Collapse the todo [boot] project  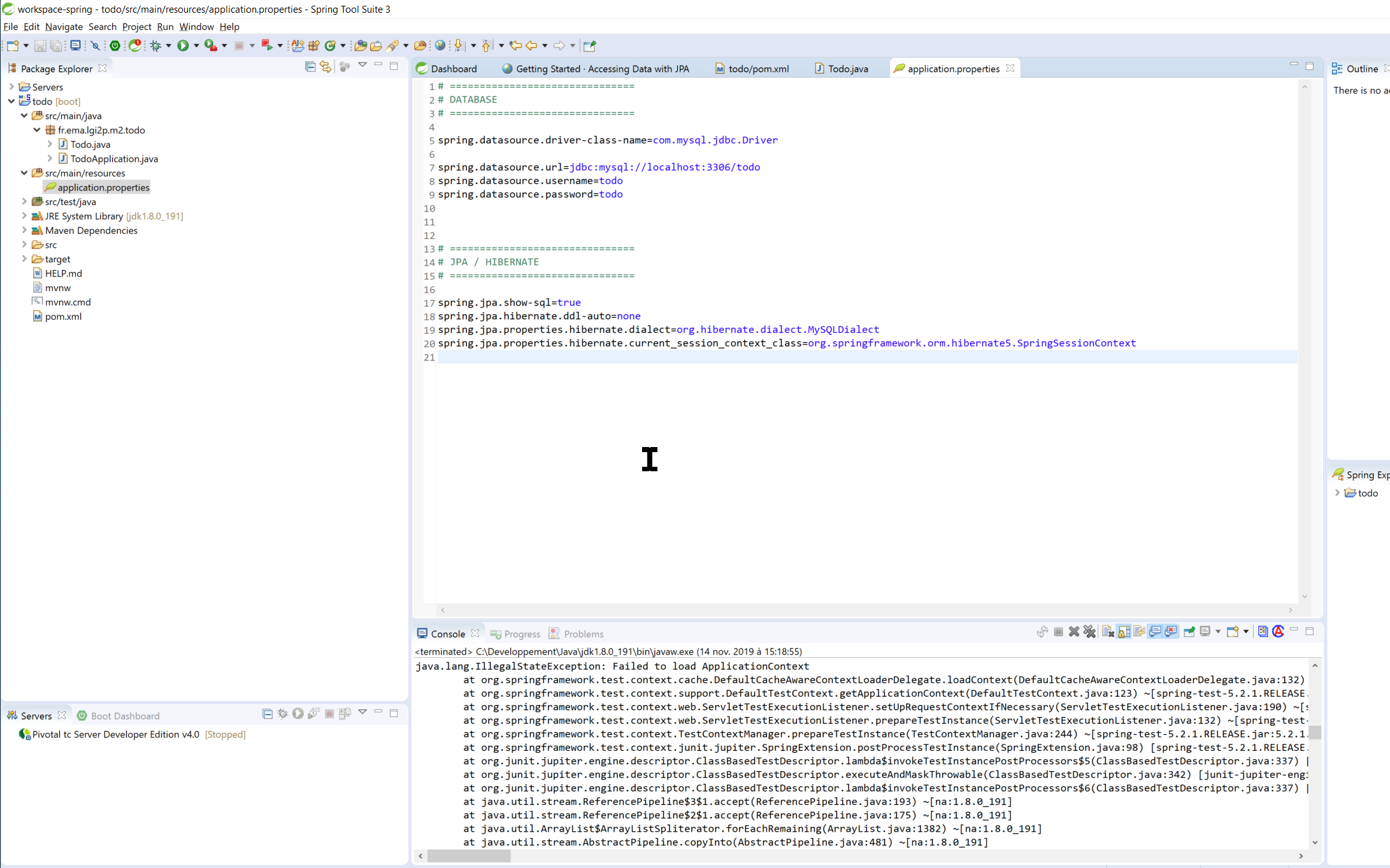point(11,101)
